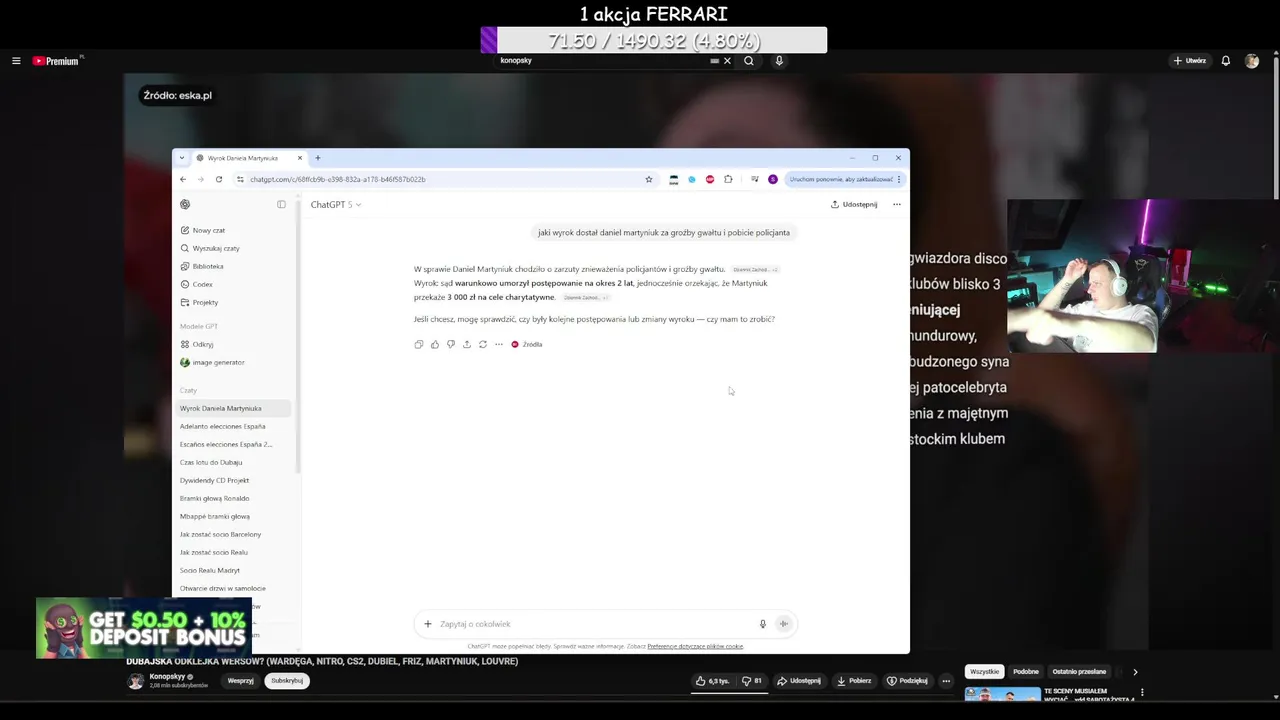The width and height of the screenshot is (1280, 720).
Task: Go to the YouTube Premium home logo
Action: click(x=56, y=61)
